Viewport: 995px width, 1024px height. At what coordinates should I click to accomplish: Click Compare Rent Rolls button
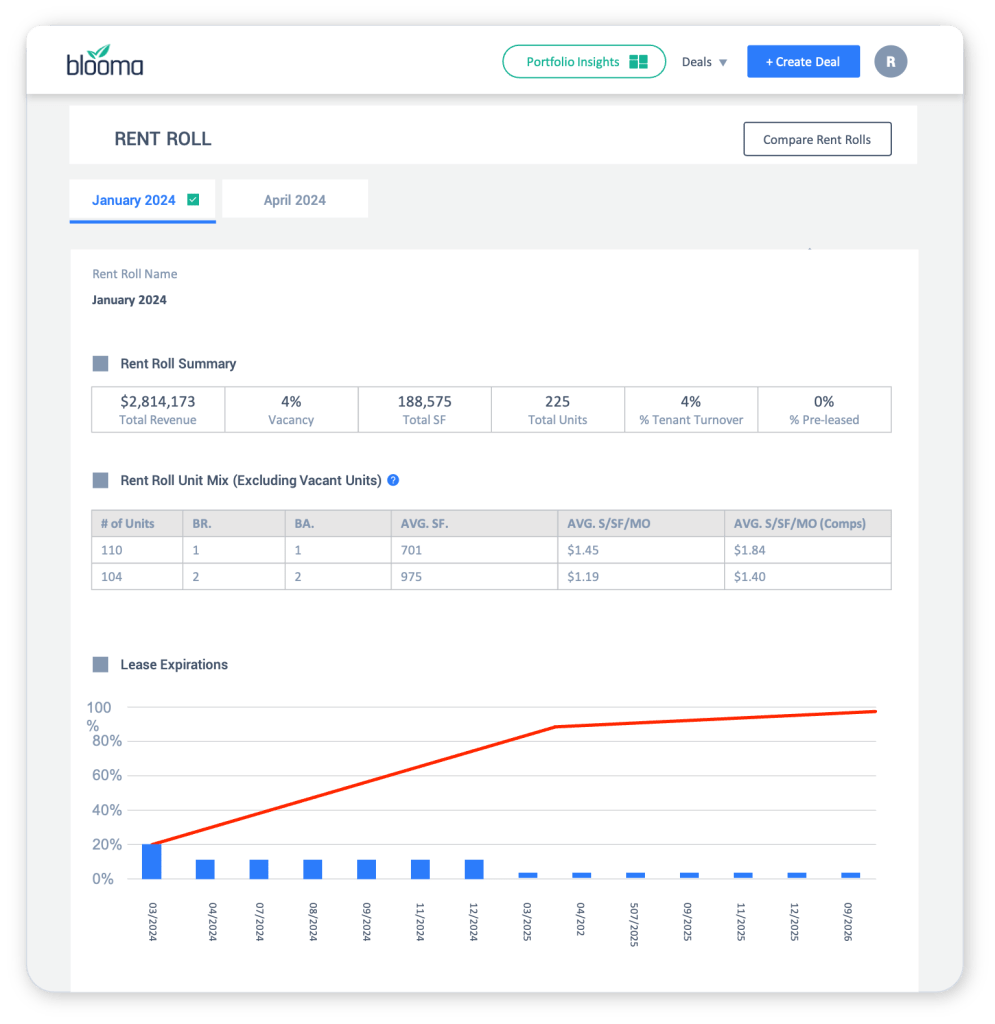point(817,139)
